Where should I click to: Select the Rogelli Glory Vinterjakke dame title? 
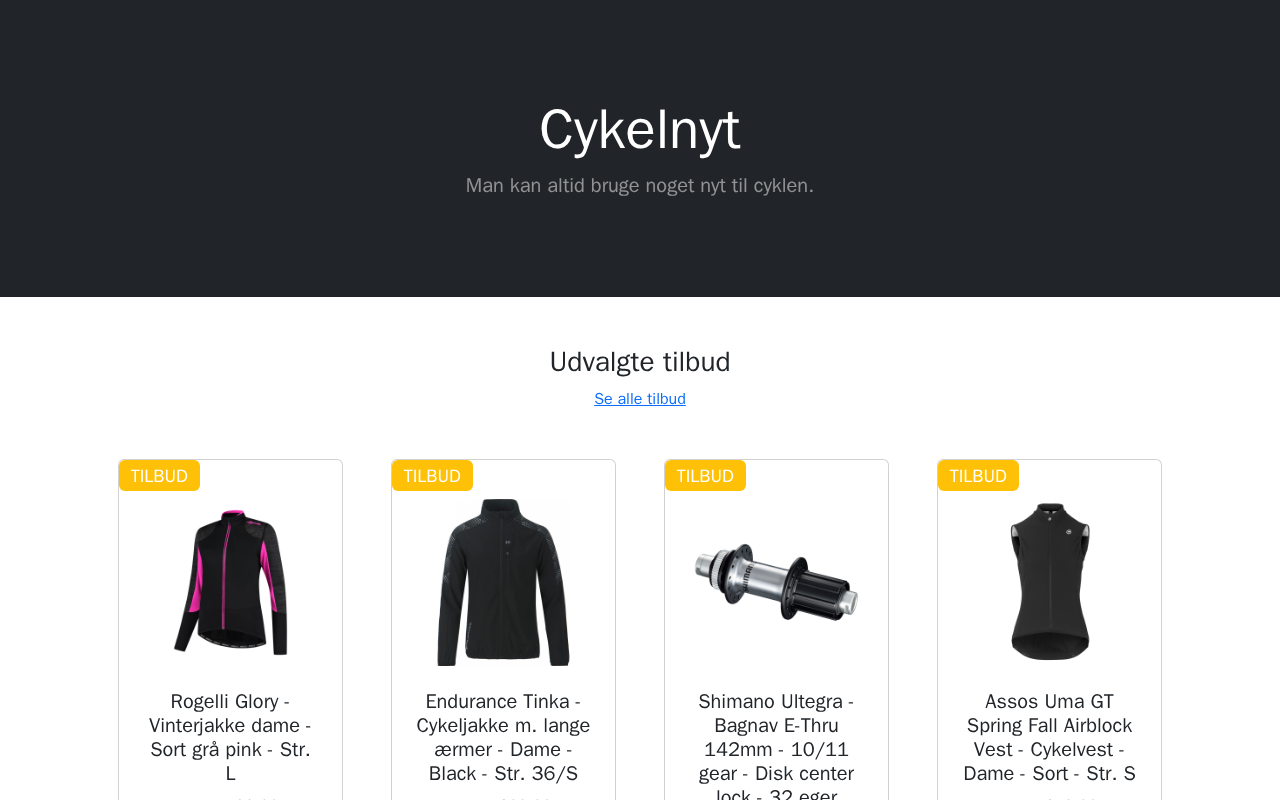pyautogui.click(x=230, y=738)
